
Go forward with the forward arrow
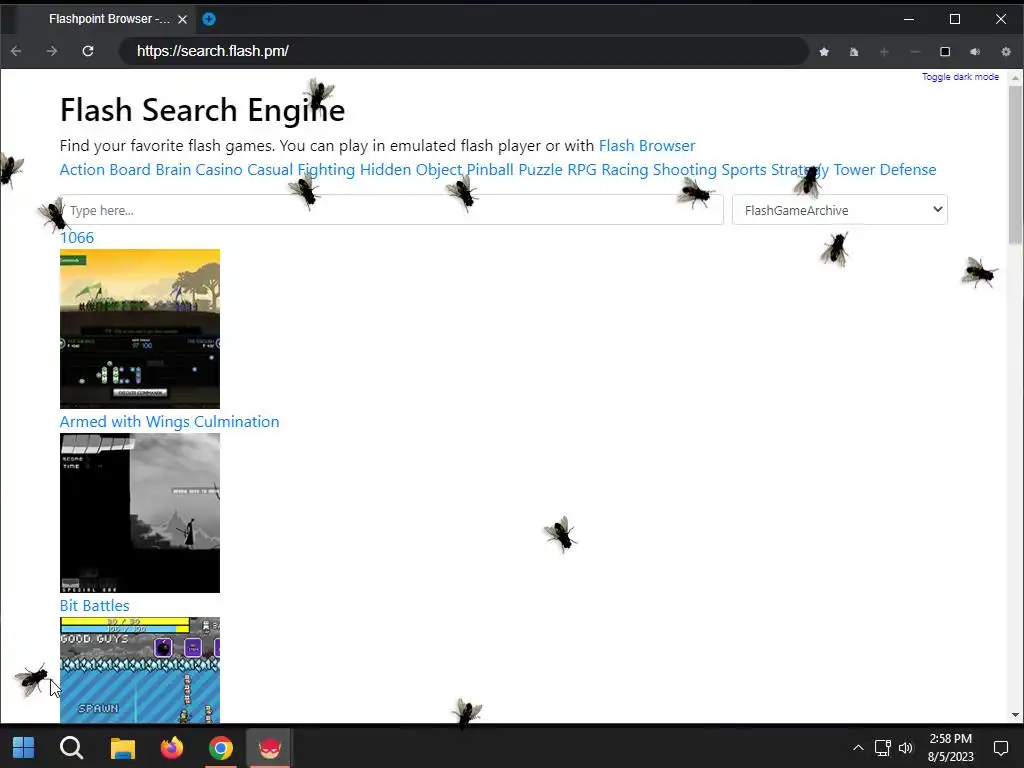tap(52, 51)
